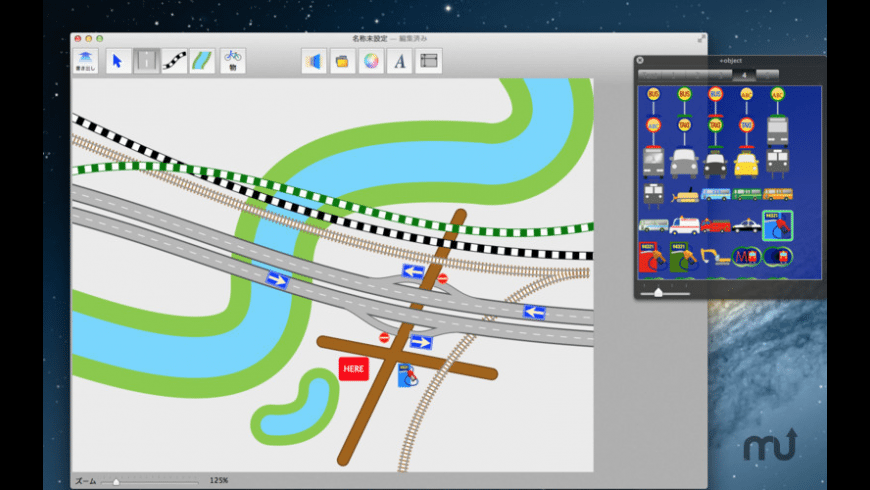Image resolution: width=870 pixels, height=490 pixels.
Task: Select the checkered railway line tool
Action: (175, 61)
